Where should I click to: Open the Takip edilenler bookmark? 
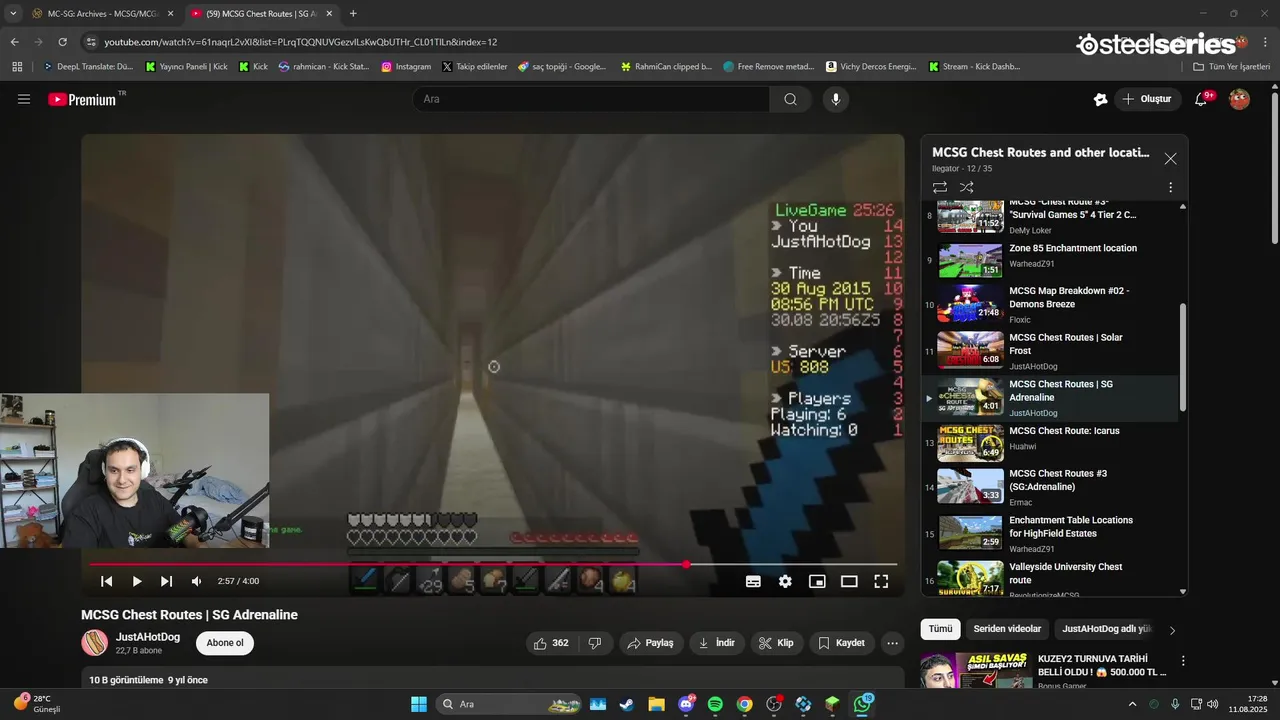click(474, 67)
